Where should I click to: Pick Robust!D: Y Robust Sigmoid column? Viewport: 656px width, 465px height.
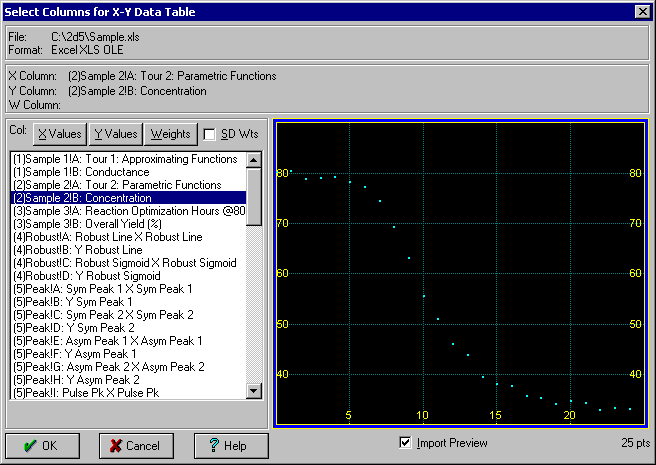click(85, 276)
